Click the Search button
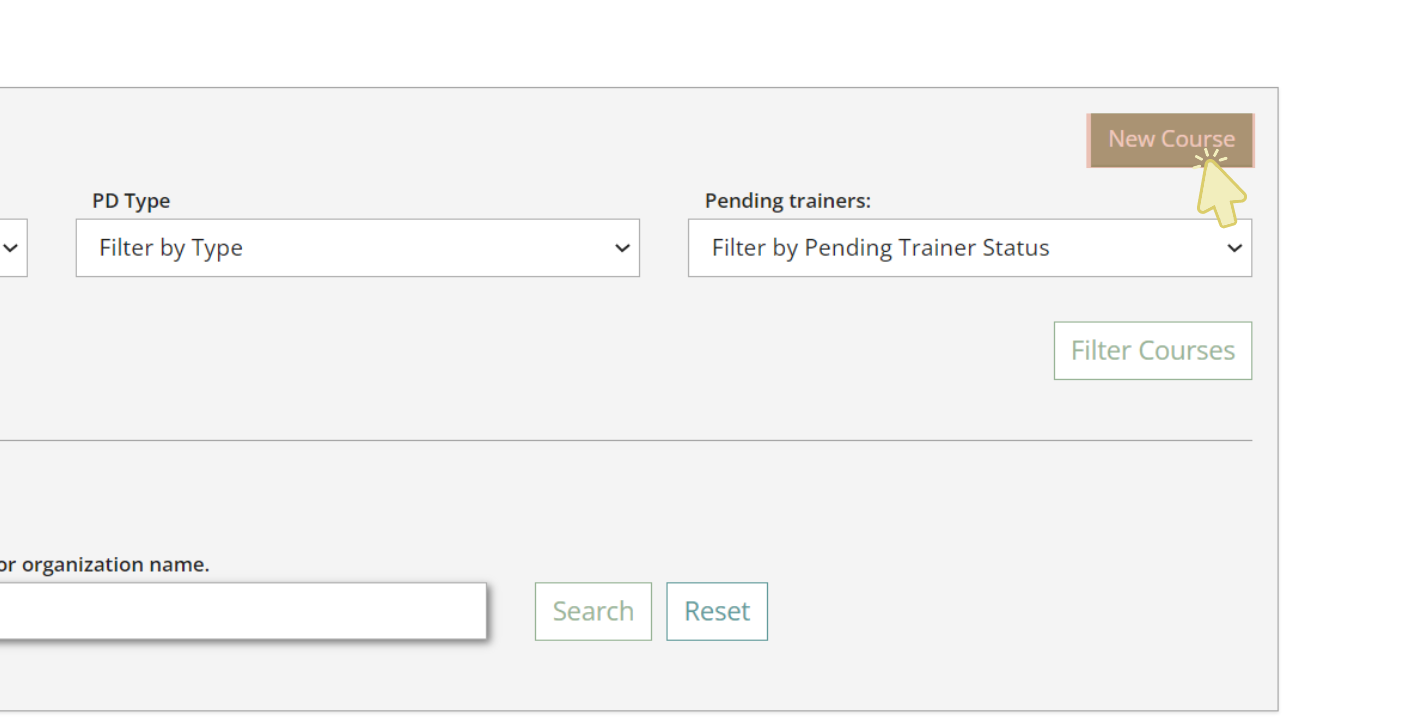1422x727 pixels. click(593, 611)
